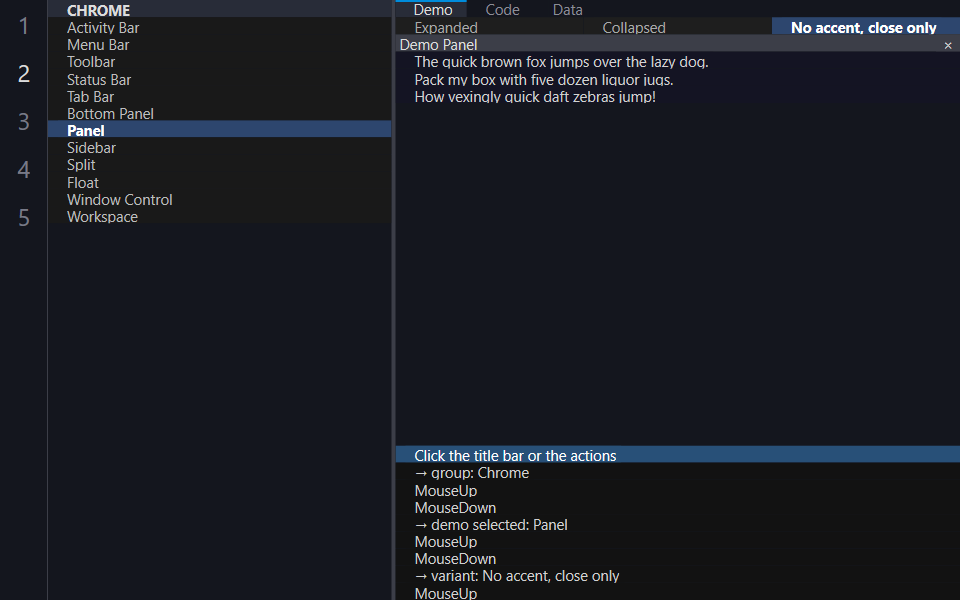
Task: Switch to group number 3 in the left rail
Action: [23, 122]
